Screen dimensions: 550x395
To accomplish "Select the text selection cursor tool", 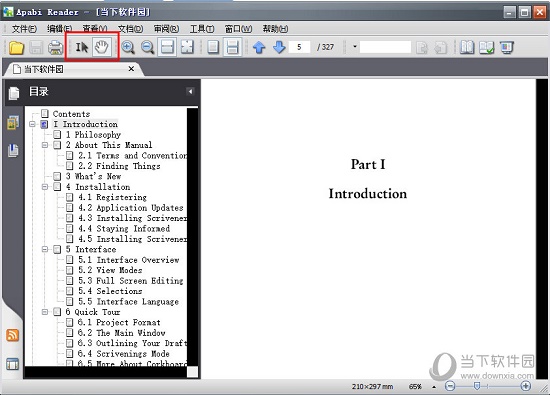I will click(x=82, y=47).
